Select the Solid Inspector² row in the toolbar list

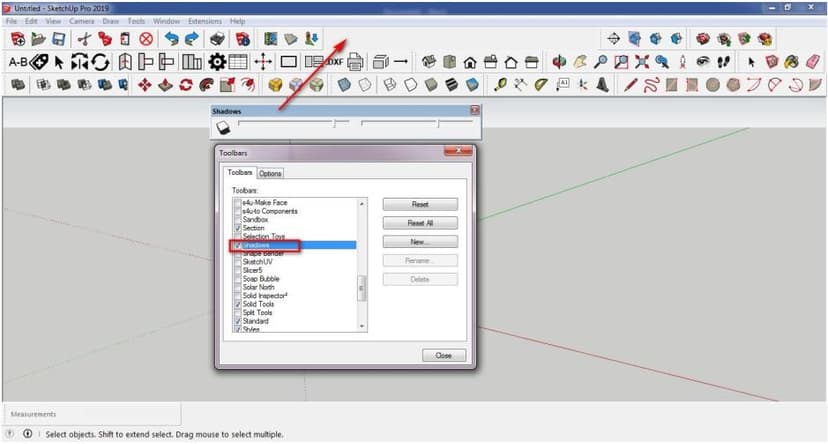click(294, 296)
